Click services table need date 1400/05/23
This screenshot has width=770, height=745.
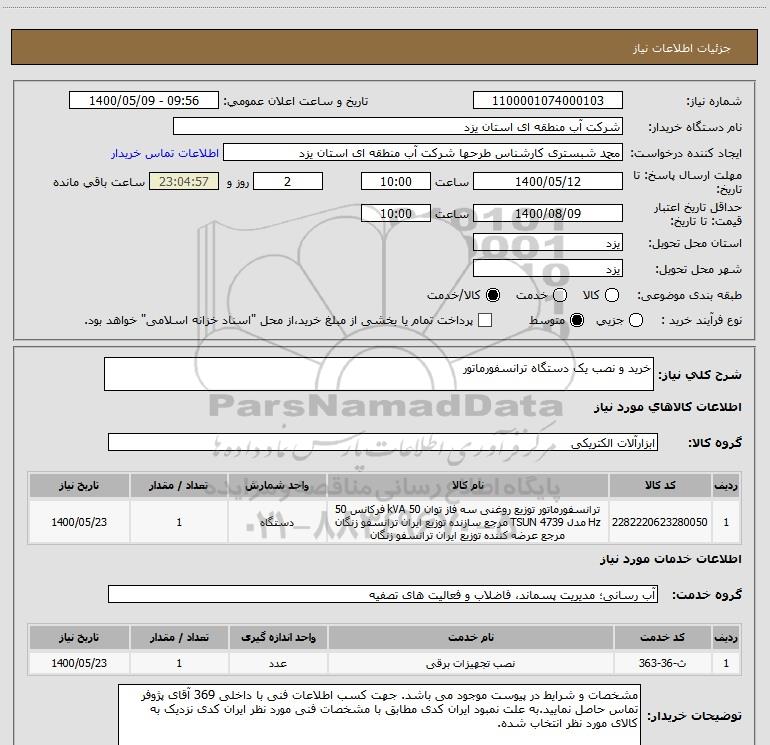pos(79,663)
